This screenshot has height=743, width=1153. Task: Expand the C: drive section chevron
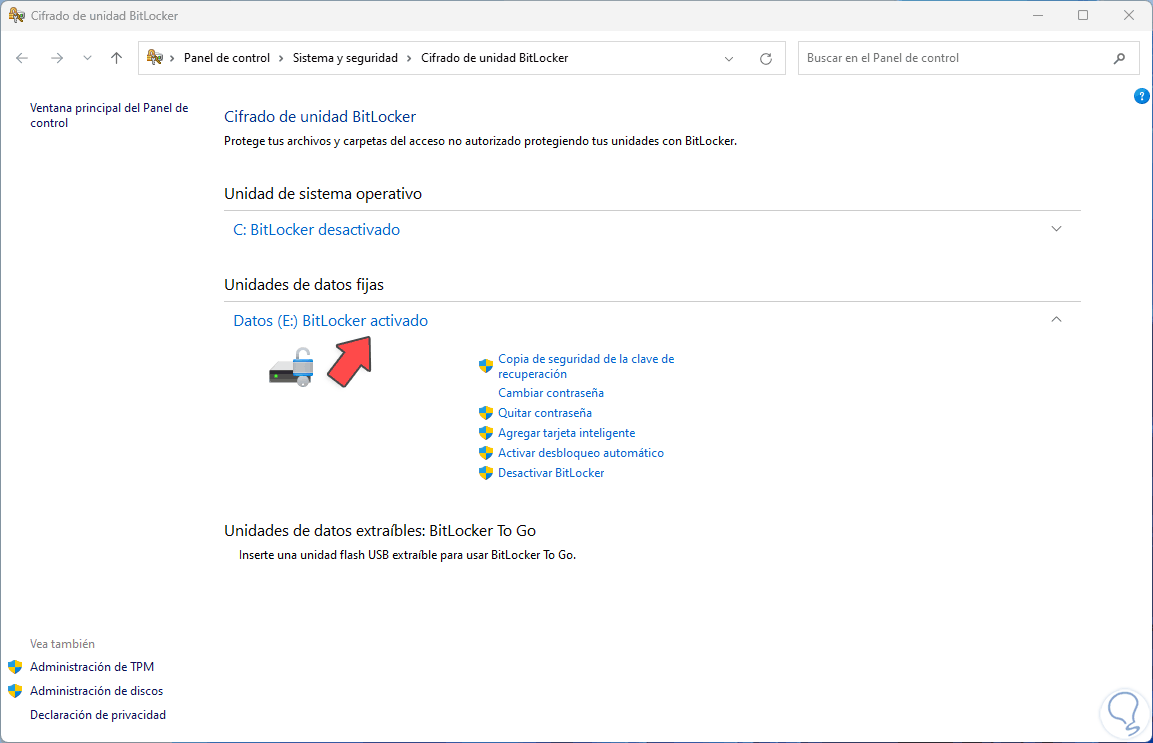coord(1056,229)
